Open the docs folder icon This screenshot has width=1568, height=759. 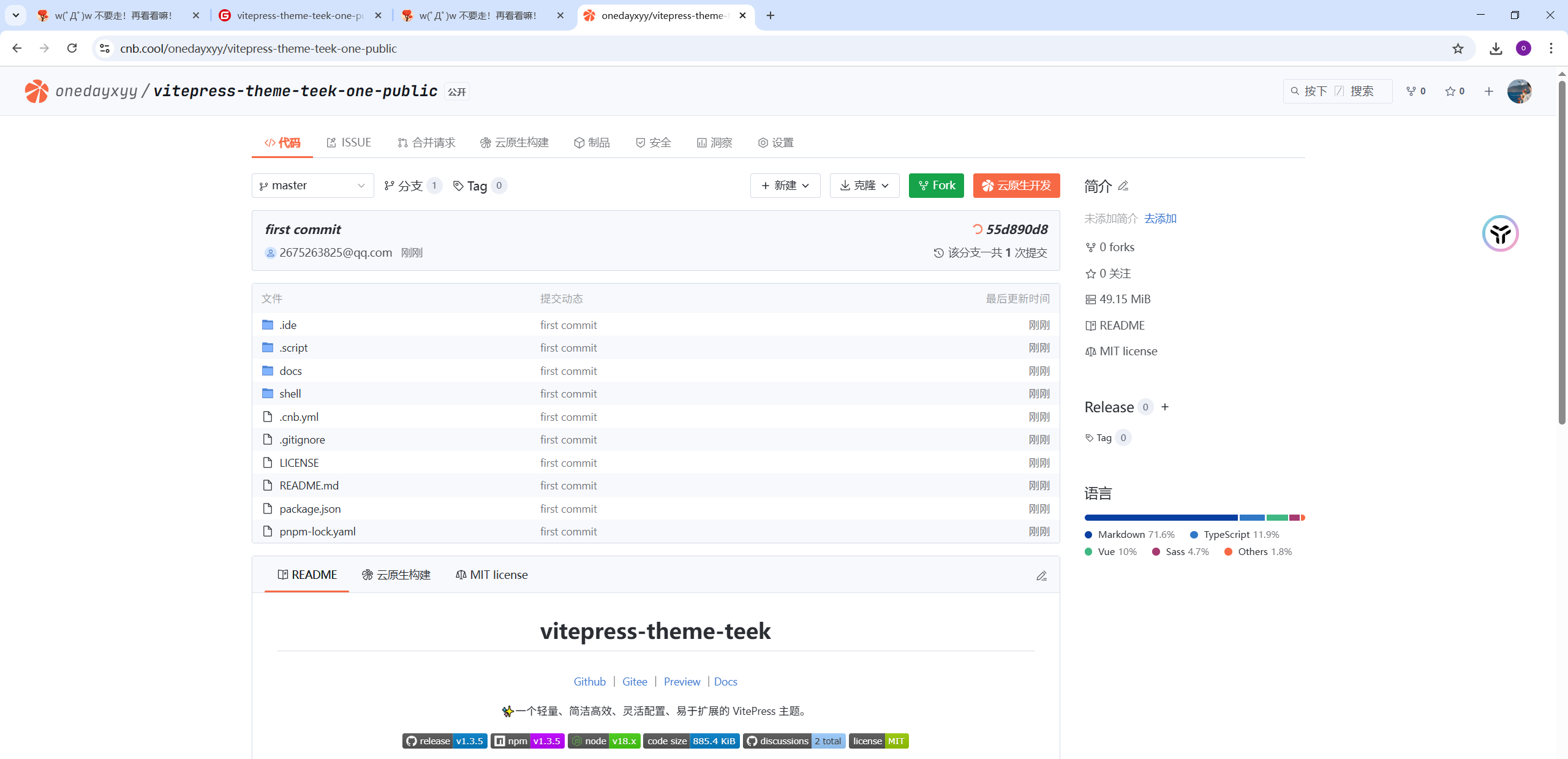tap(268, 371)
